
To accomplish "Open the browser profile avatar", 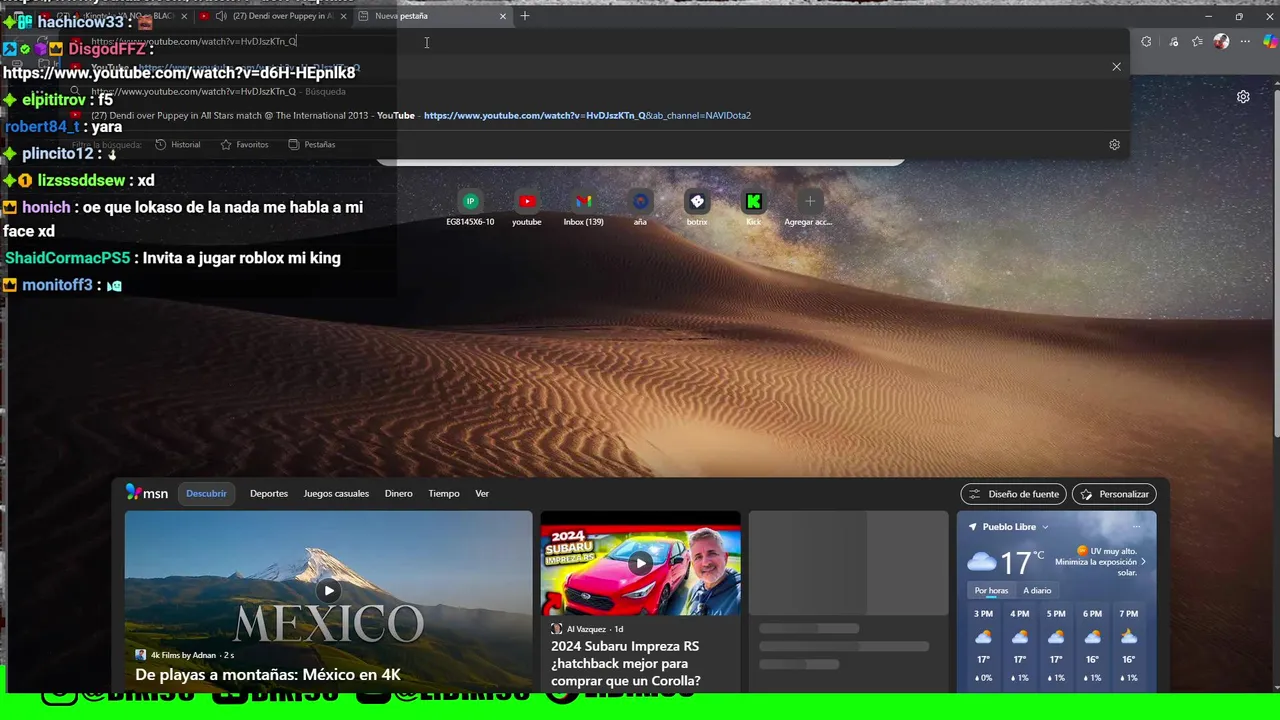I will click(x=1221, y=42).
